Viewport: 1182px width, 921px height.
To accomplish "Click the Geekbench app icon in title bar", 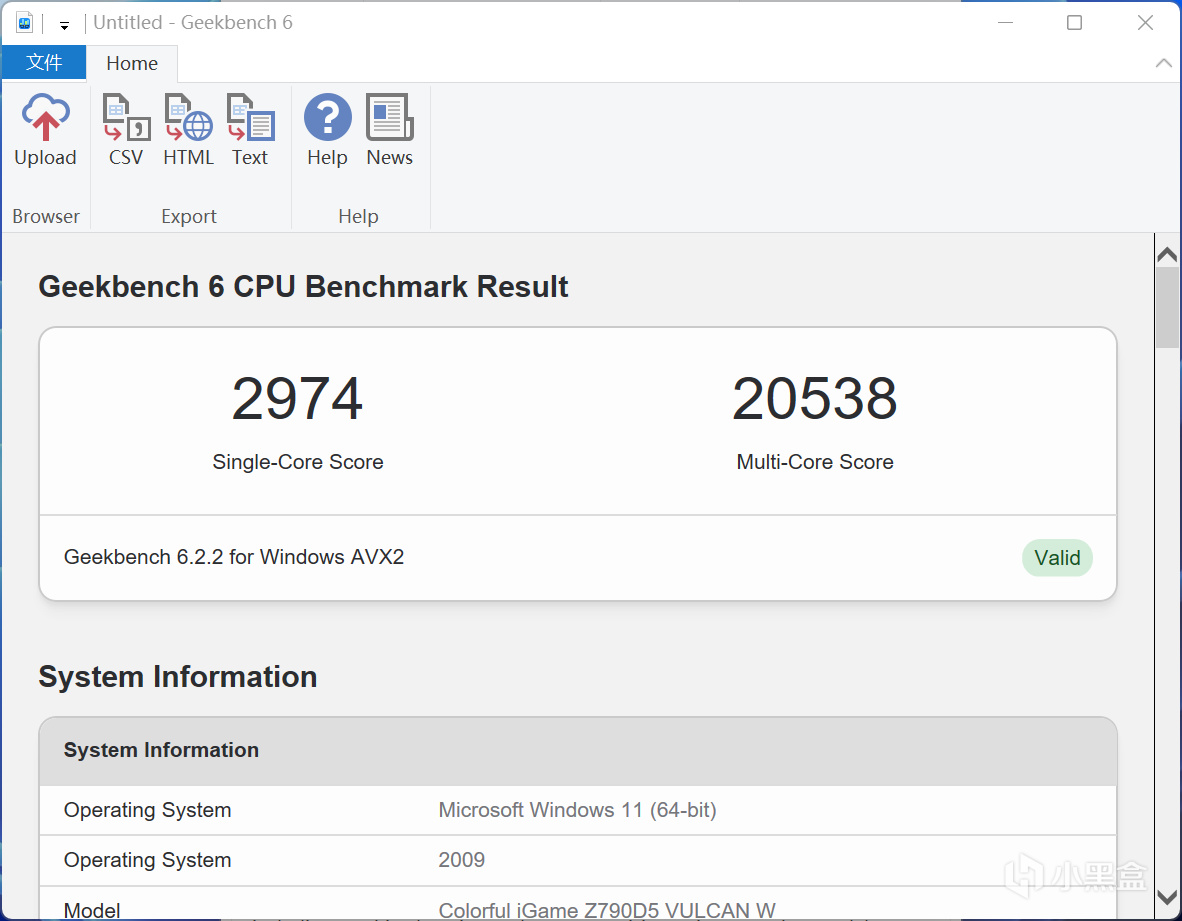I will pos(24,23).
